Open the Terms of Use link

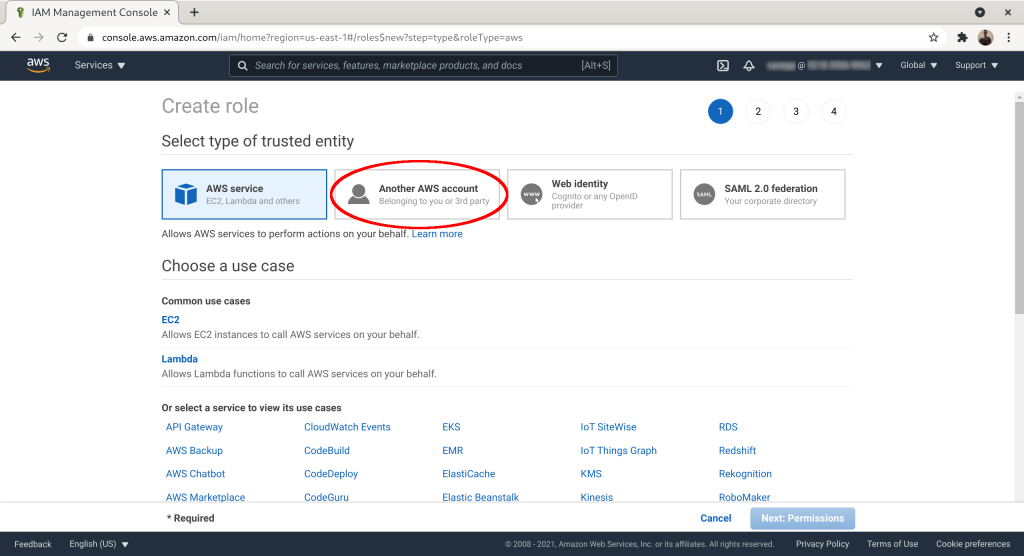[x=892, y=544]
